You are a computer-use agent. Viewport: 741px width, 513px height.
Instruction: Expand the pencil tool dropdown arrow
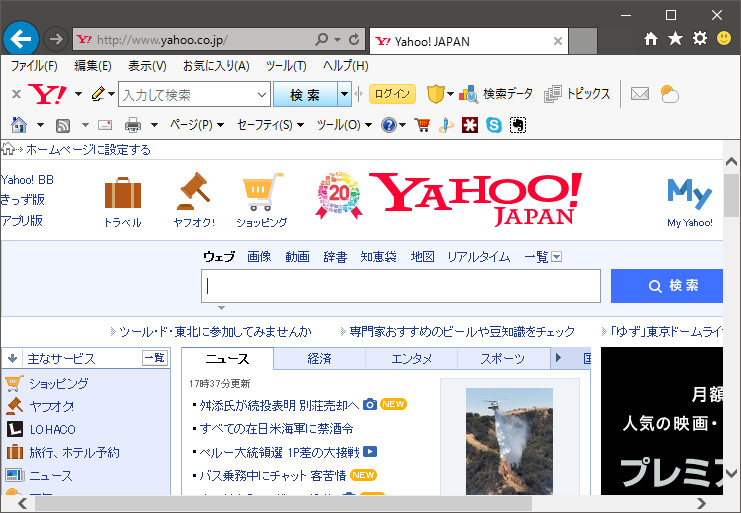click(x=112, y=94)
